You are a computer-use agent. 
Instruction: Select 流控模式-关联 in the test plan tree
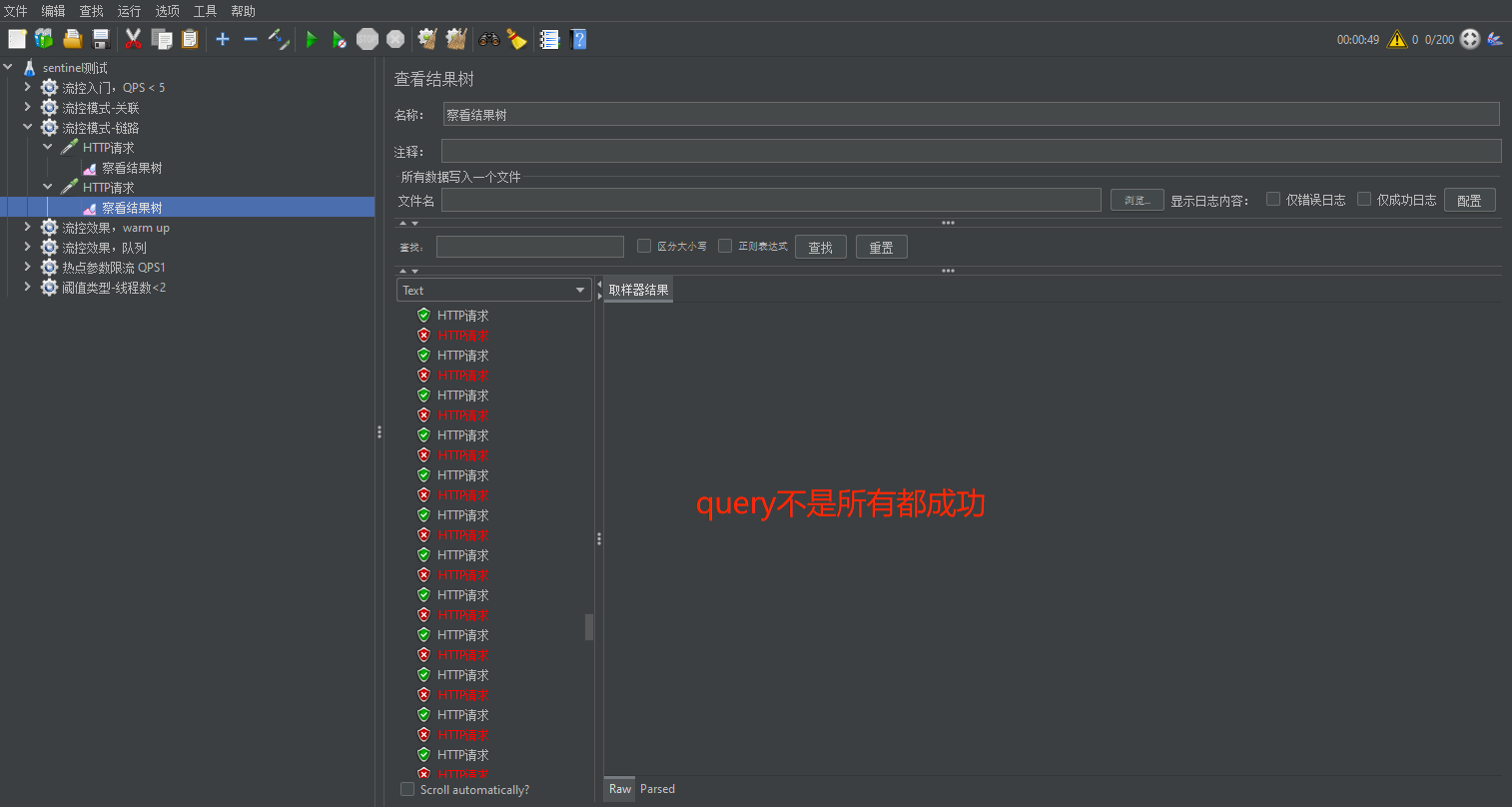coord(100,108)
